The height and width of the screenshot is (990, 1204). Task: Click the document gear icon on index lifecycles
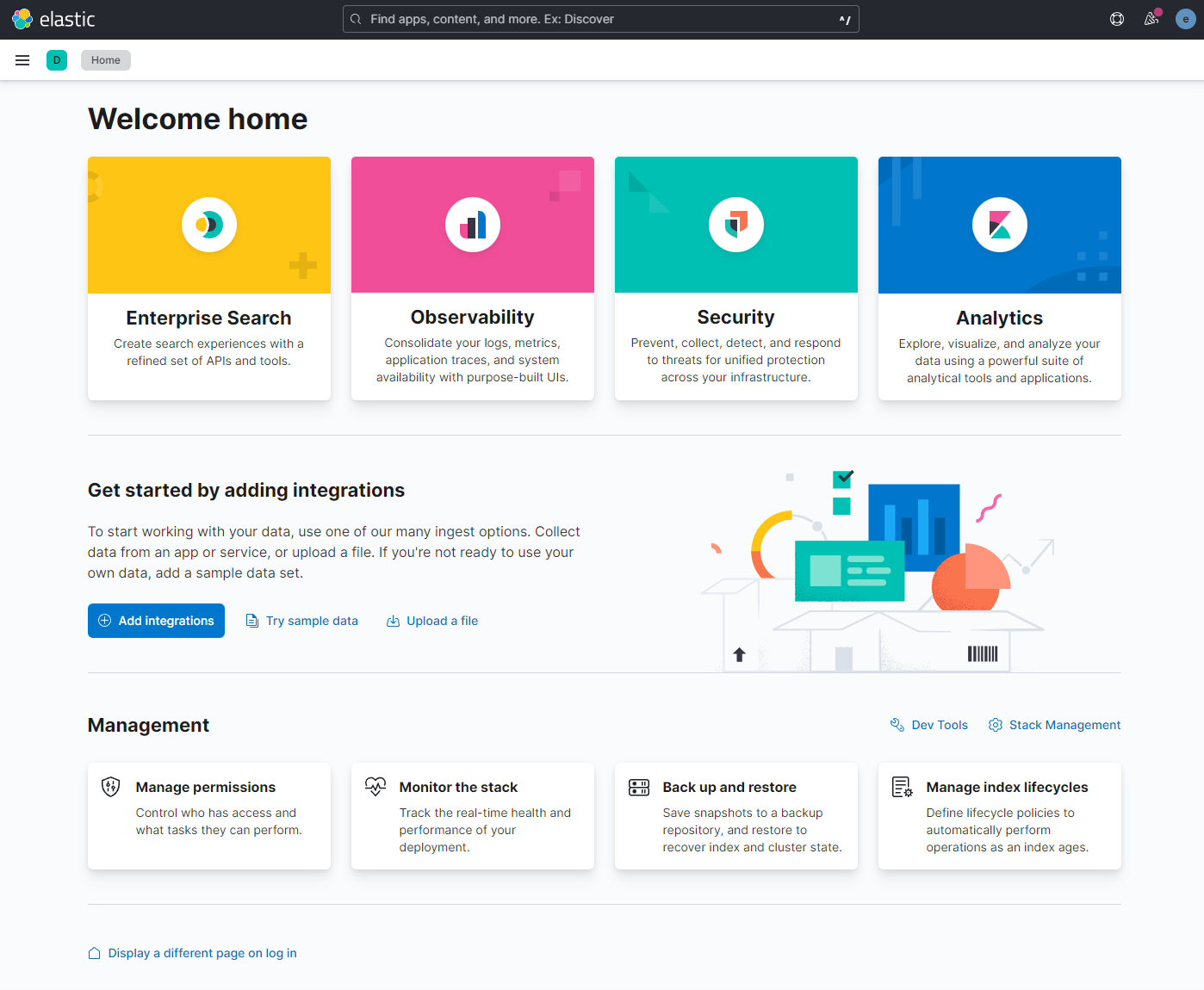903,787
